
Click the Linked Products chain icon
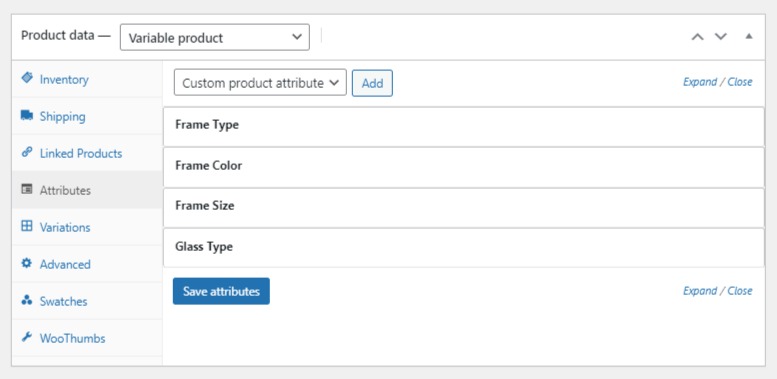[27, 153]
